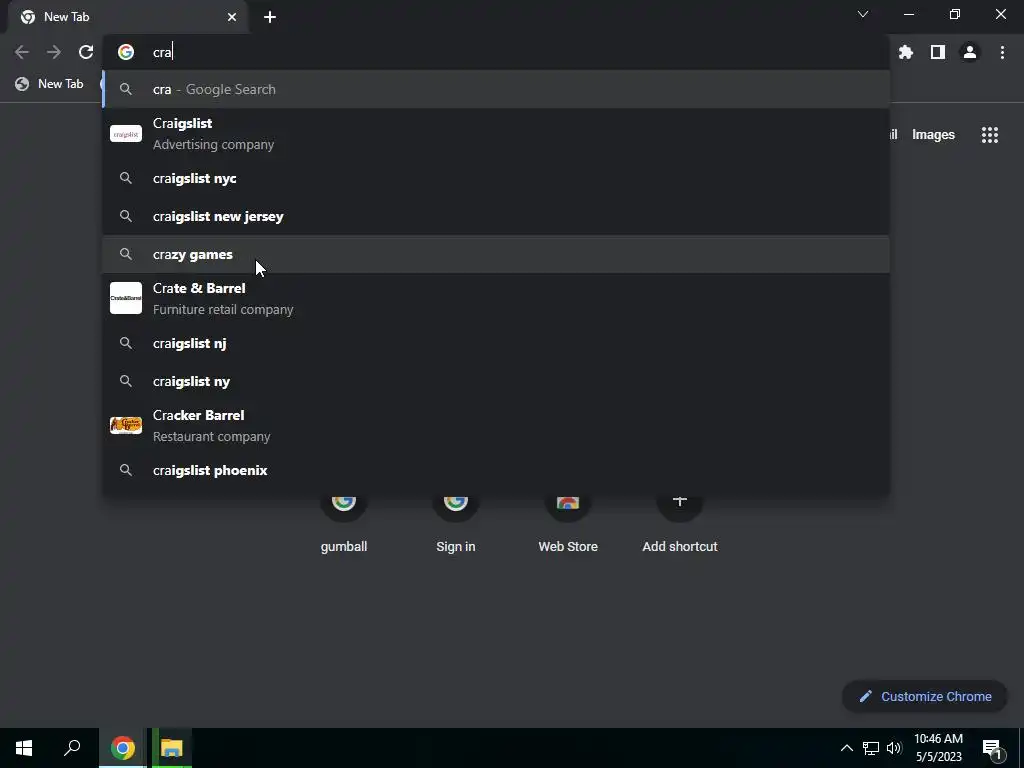Screen dimensions: 1024x768
Task: Choose Crate & Barrel suggestion
Action: 496,298
